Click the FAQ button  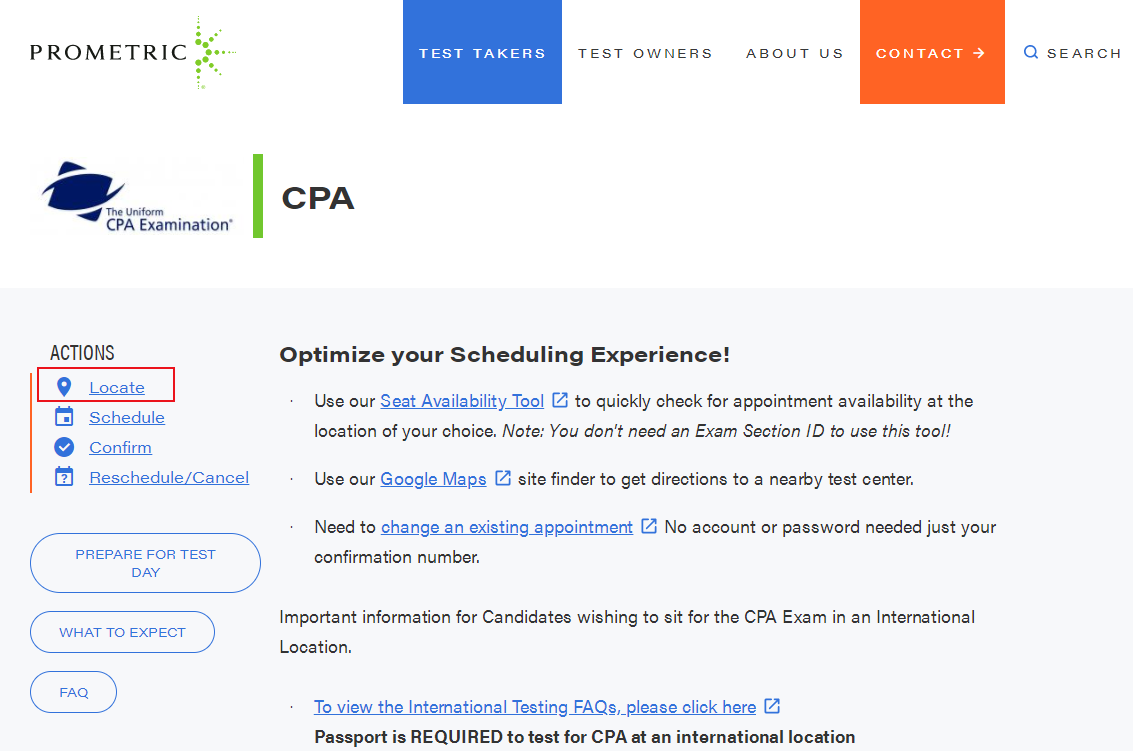[73, 692]
